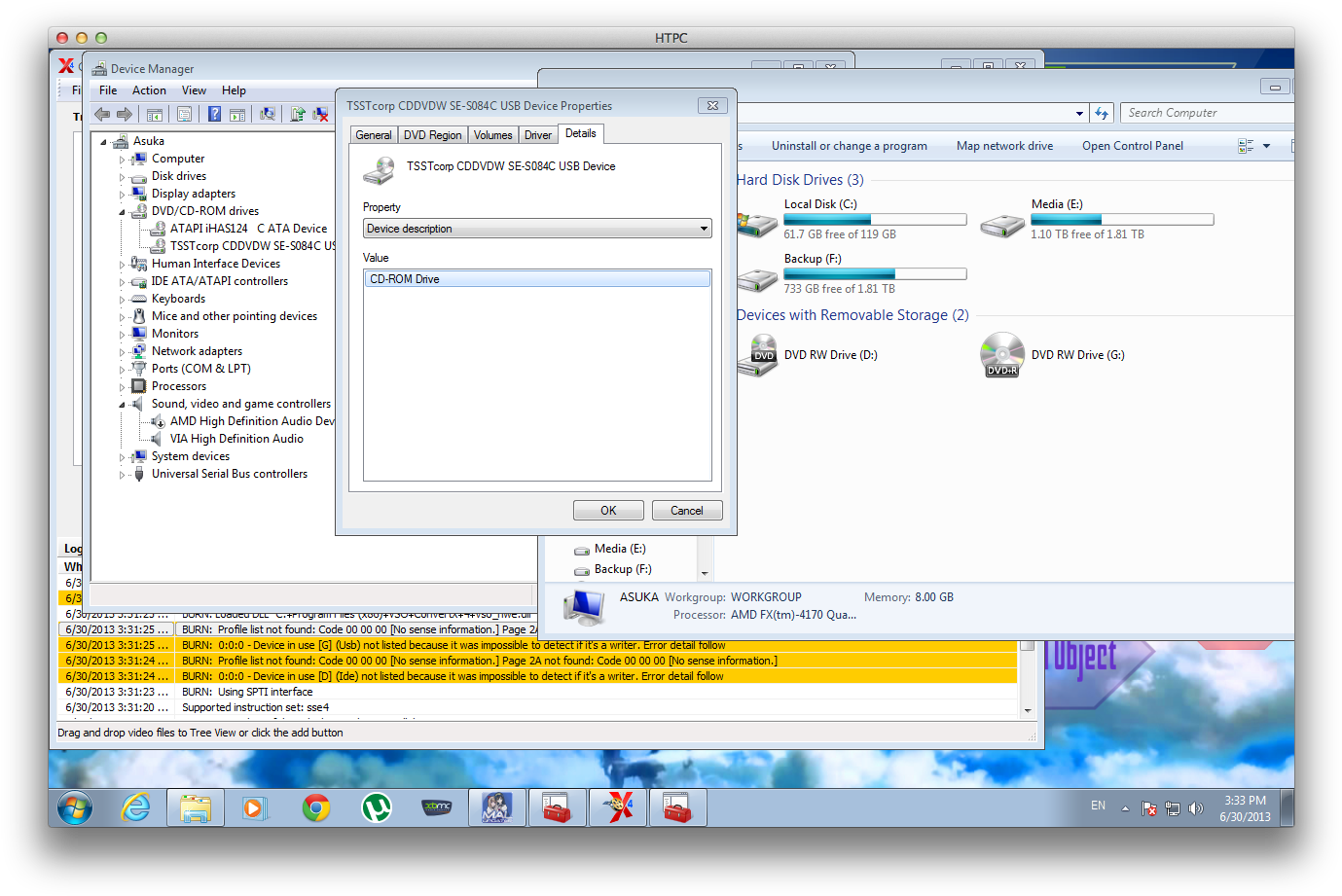
Task: Click OK in device properties dialog
Action: click(x=608, y=511)
